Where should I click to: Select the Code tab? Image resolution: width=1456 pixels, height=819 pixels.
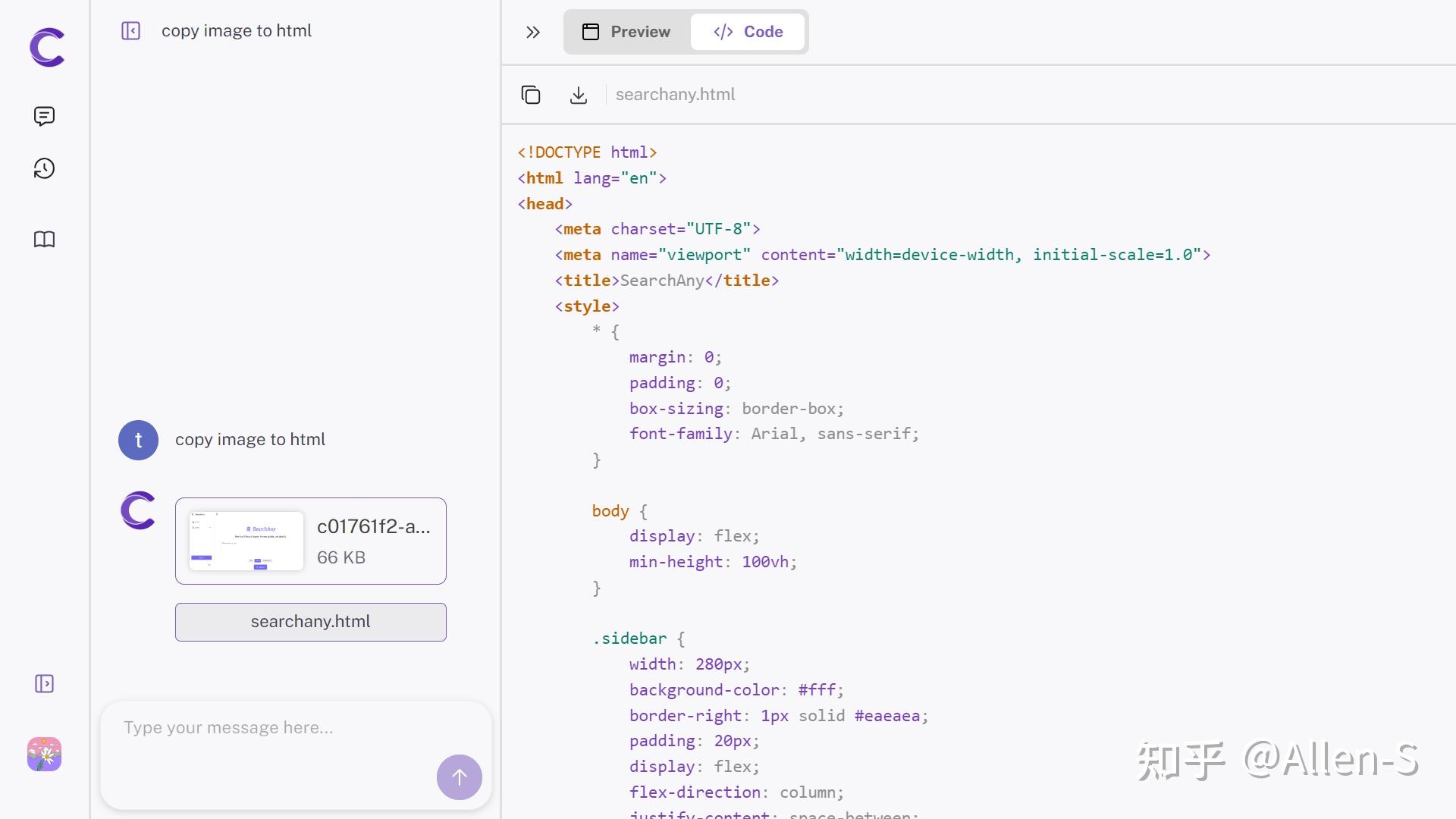(748, 32)
